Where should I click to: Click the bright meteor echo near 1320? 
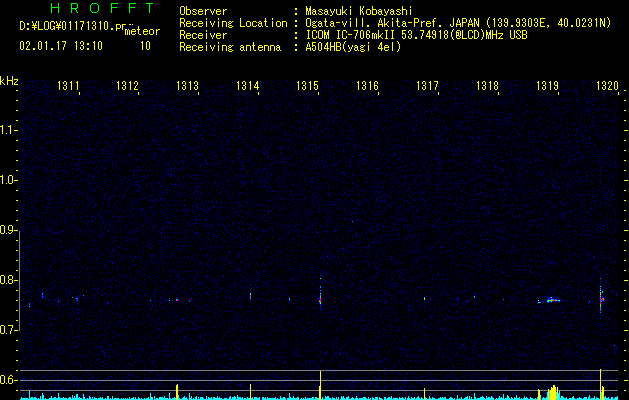(x=601, y=298)
